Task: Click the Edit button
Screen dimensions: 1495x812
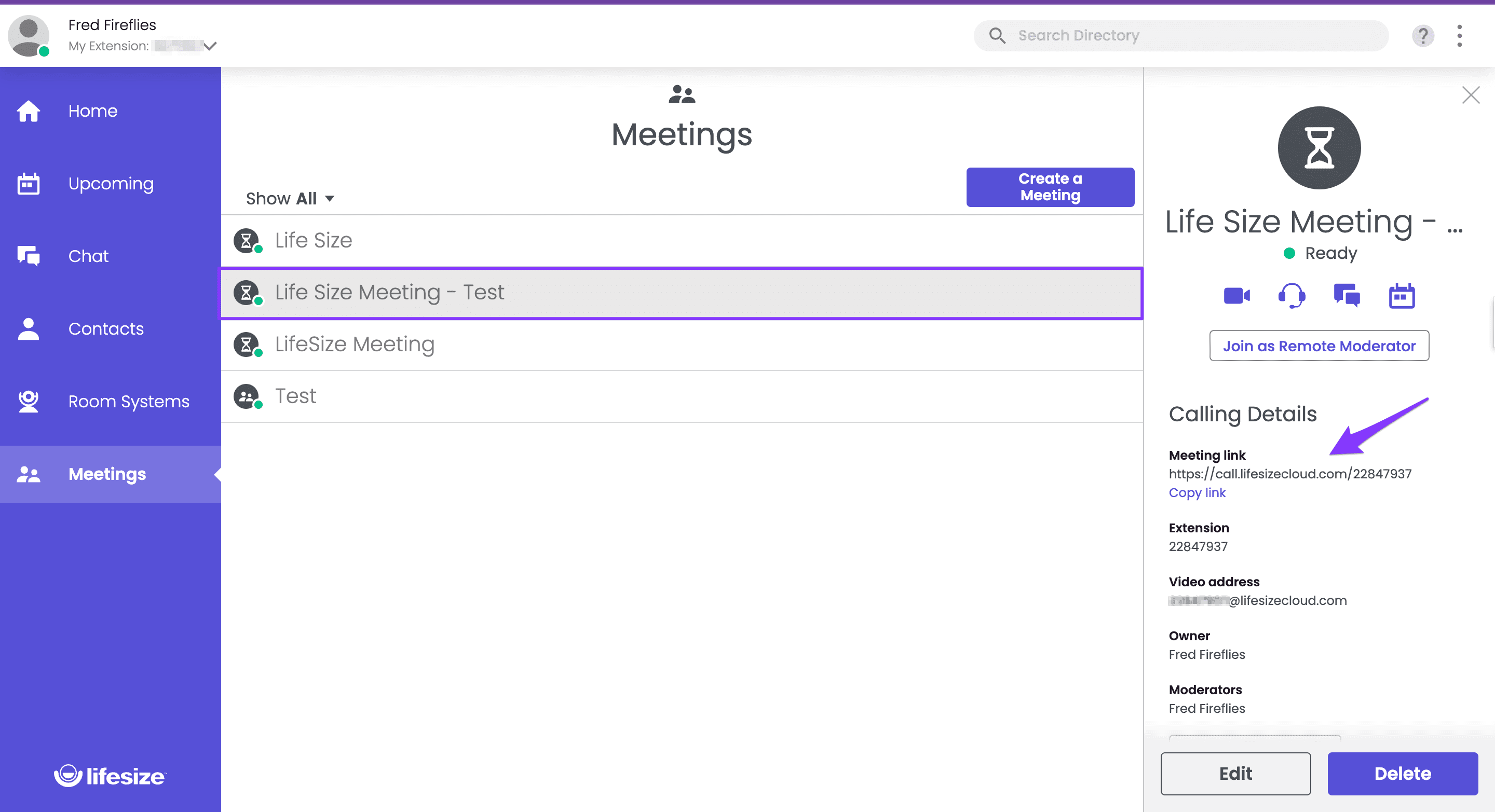Action: point(1235,773)
